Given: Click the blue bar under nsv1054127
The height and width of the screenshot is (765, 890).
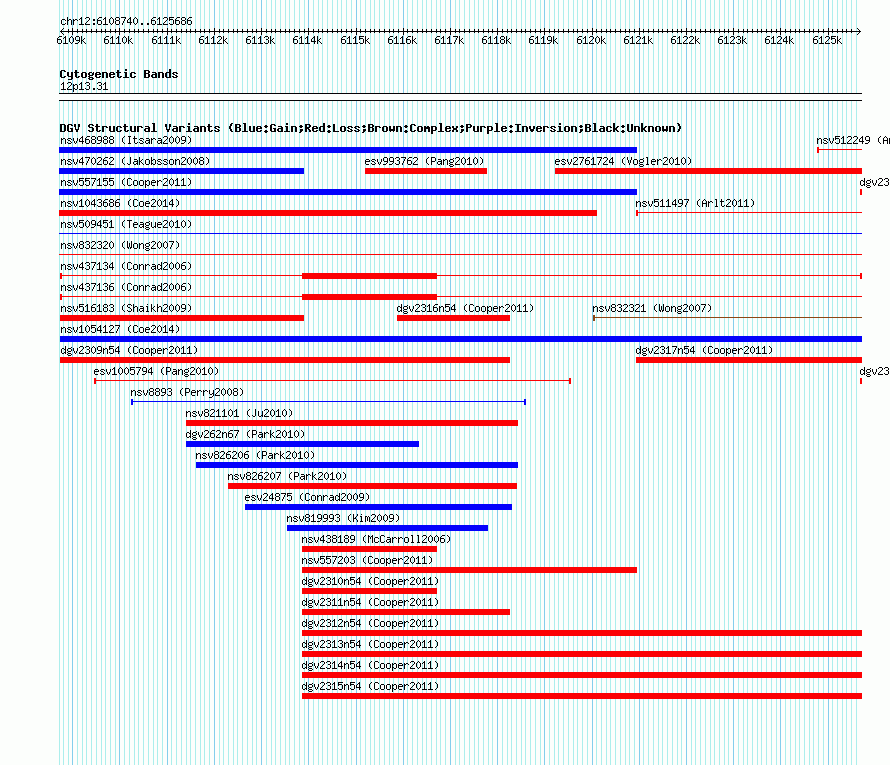Looking at the screenshot, I should [x=460, y=339].
